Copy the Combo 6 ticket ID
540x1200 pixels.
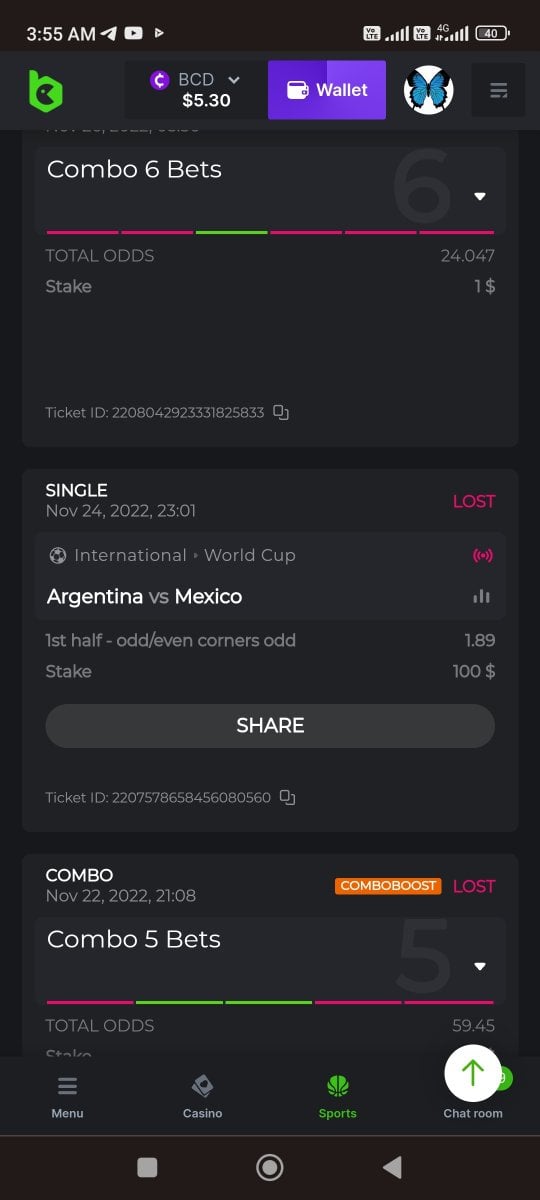coord(282,412)
